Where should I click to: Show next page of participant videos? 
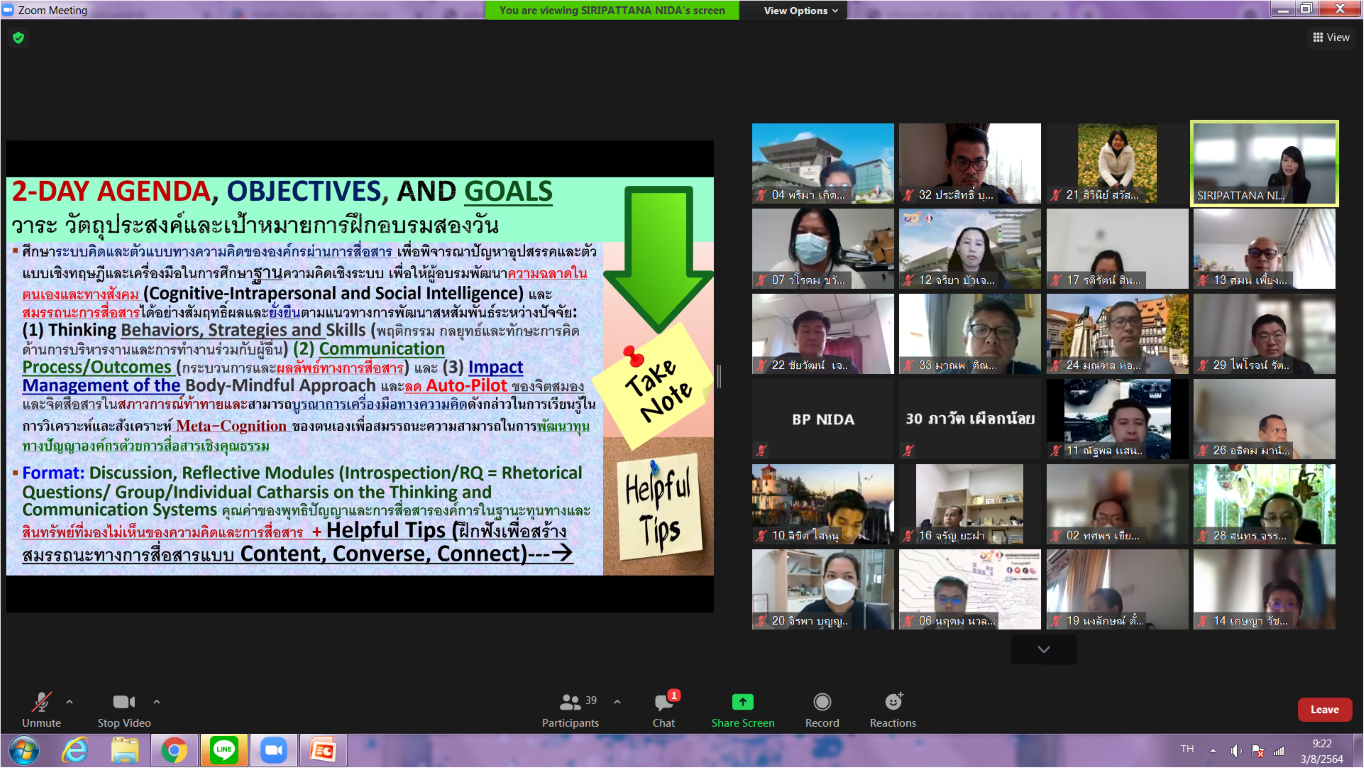click(x=1043, y=650)
